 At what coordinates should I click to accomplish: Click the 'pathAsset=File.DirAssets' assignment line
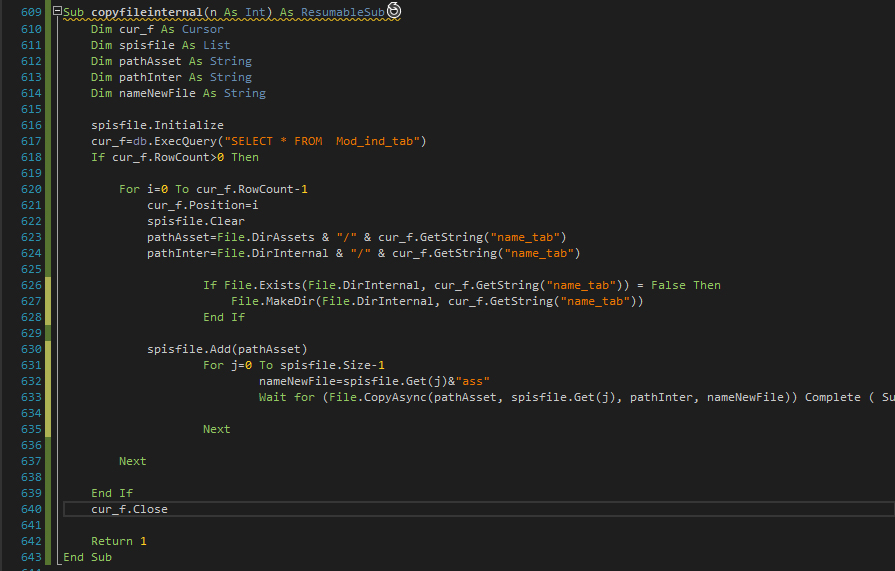(356, 237)
